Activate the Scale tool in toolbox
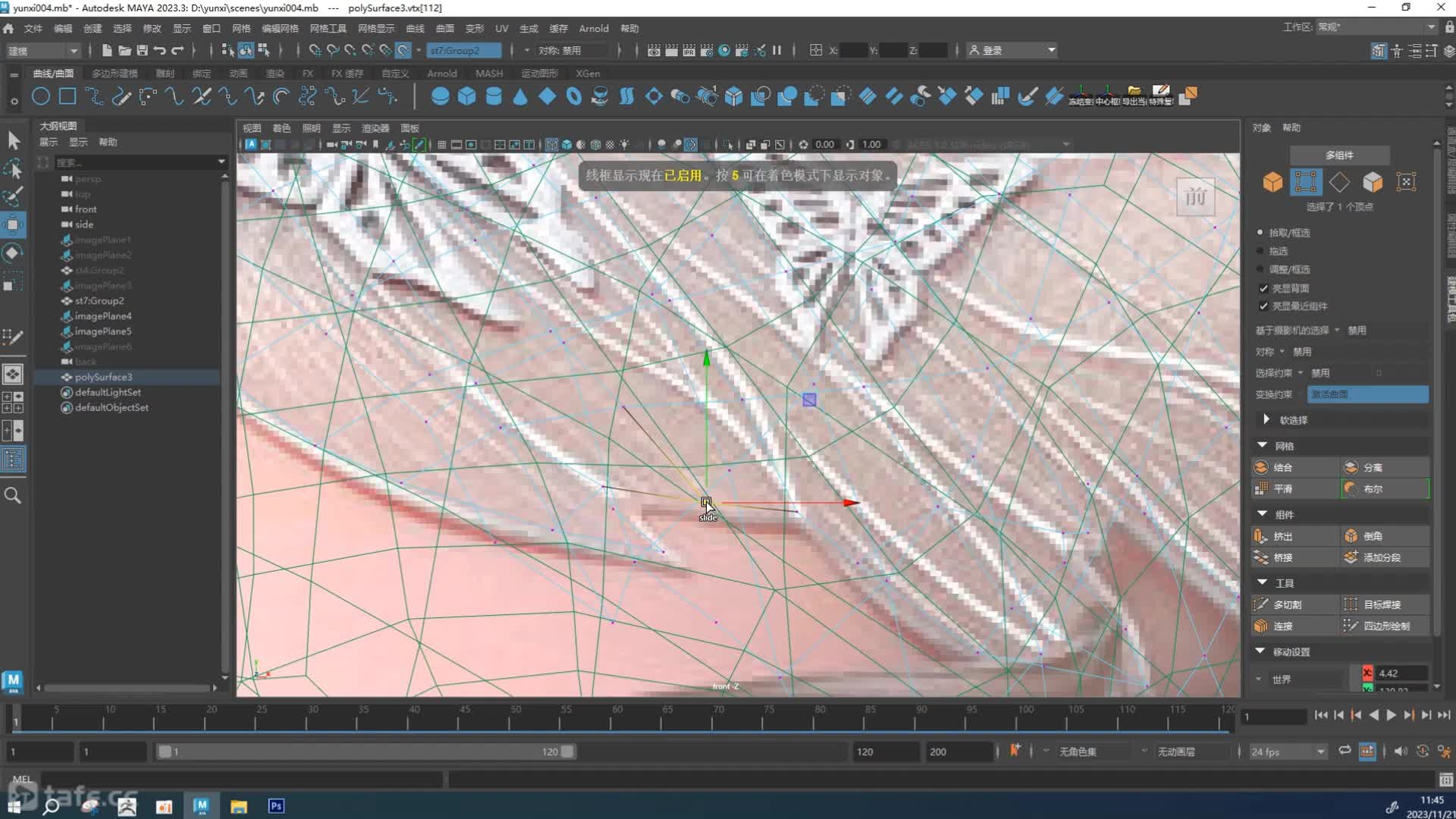Viewport: 1456px width, 819px height. pyautogui.click(x=13, y=281)
